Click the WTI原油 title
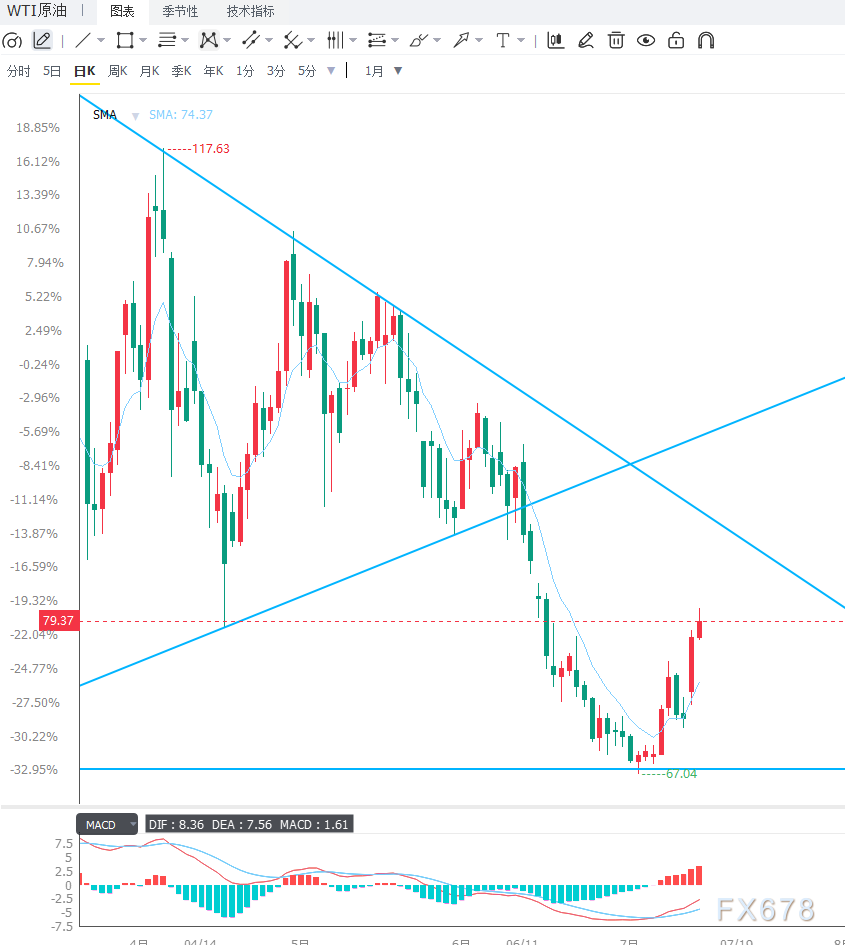The width and height of the screenshot is (845, 945). 37,11
